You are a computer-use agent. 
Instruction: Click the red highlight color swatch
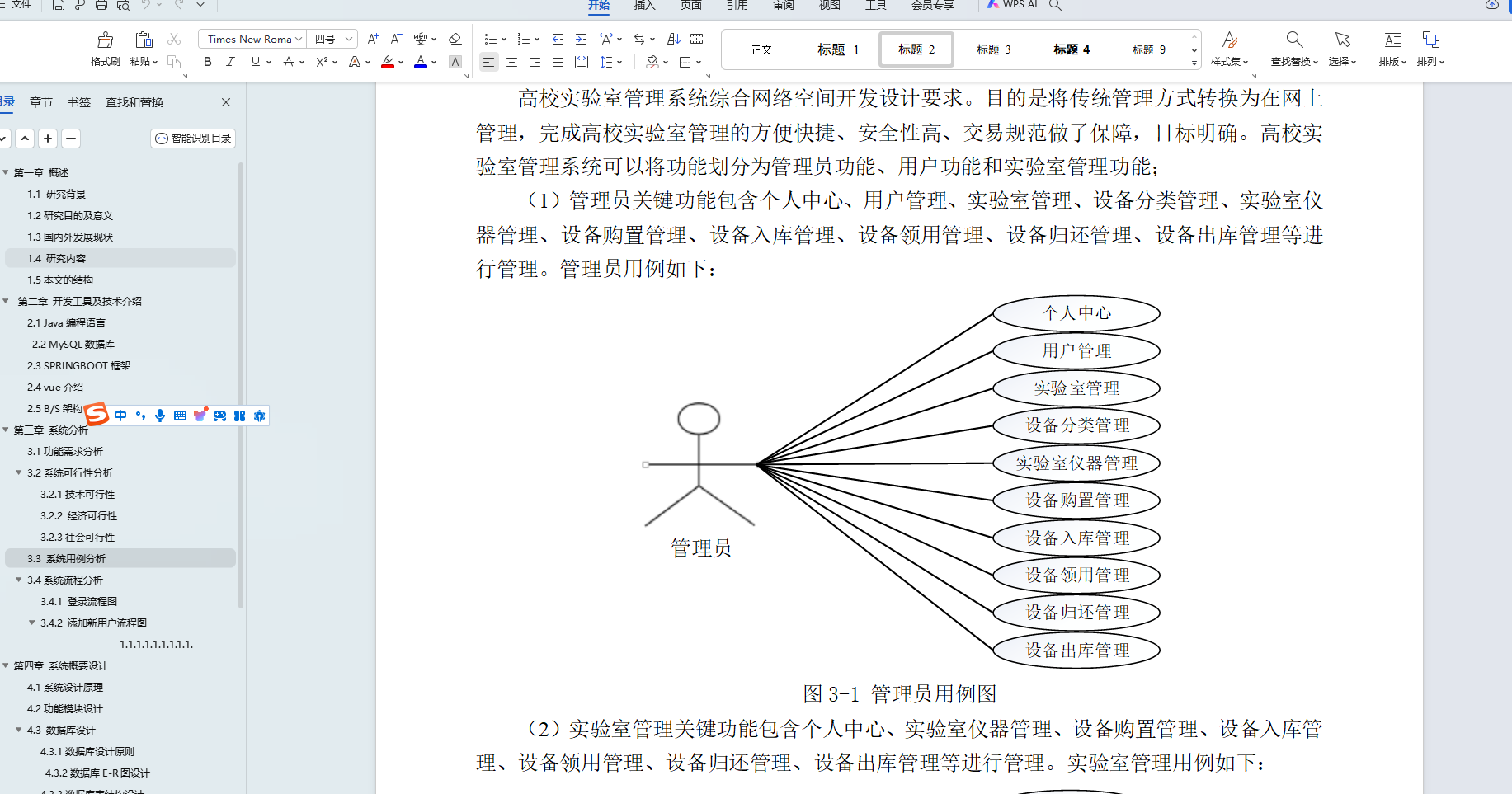click(x=388, y=63)
